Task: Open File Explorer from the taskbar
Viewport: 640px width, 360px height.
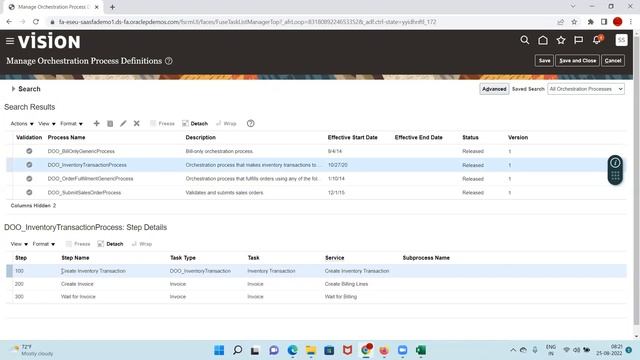Action: [311, 350]
